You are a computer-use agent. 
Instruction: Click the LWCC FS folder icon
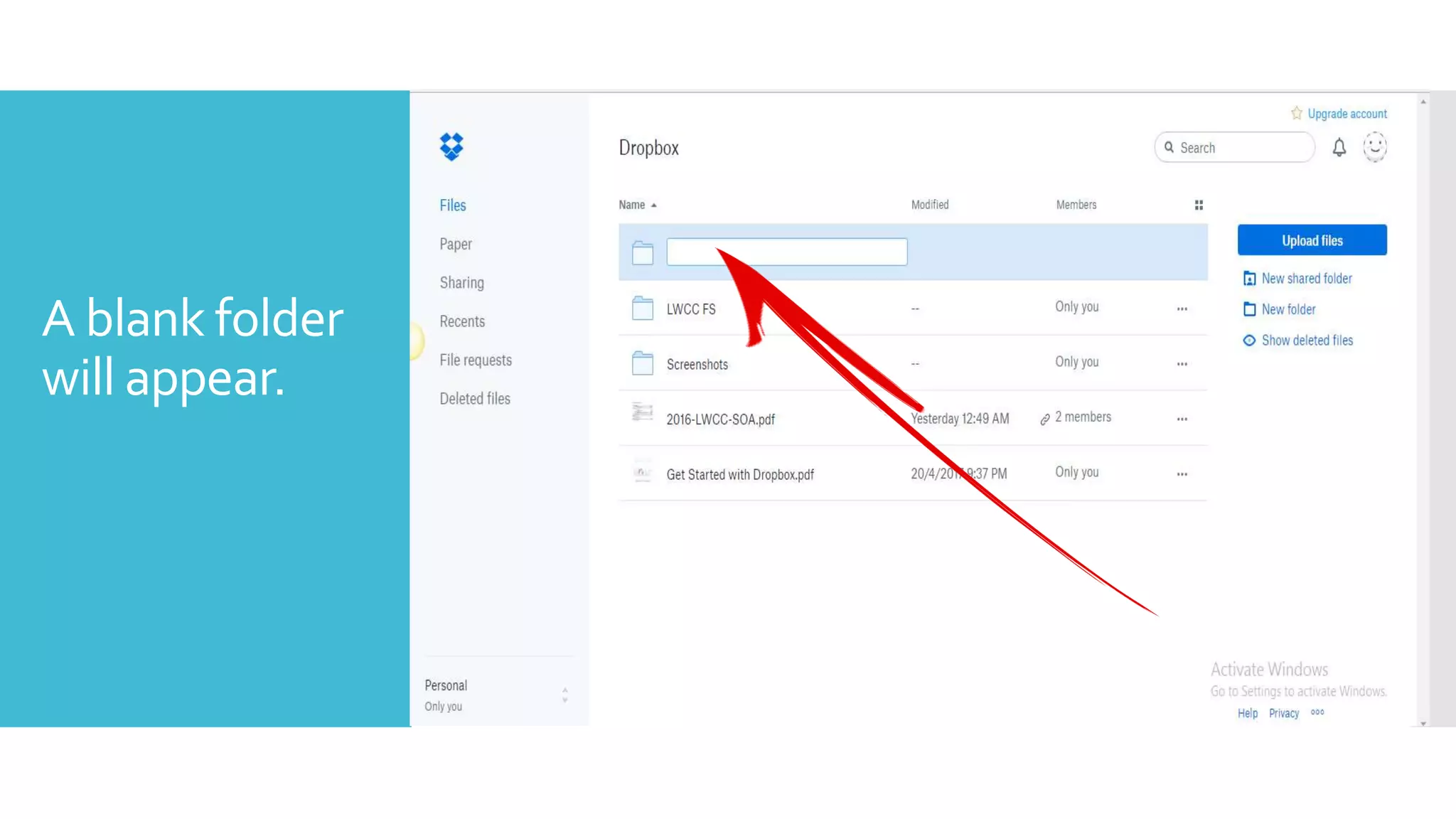[642, 309]
